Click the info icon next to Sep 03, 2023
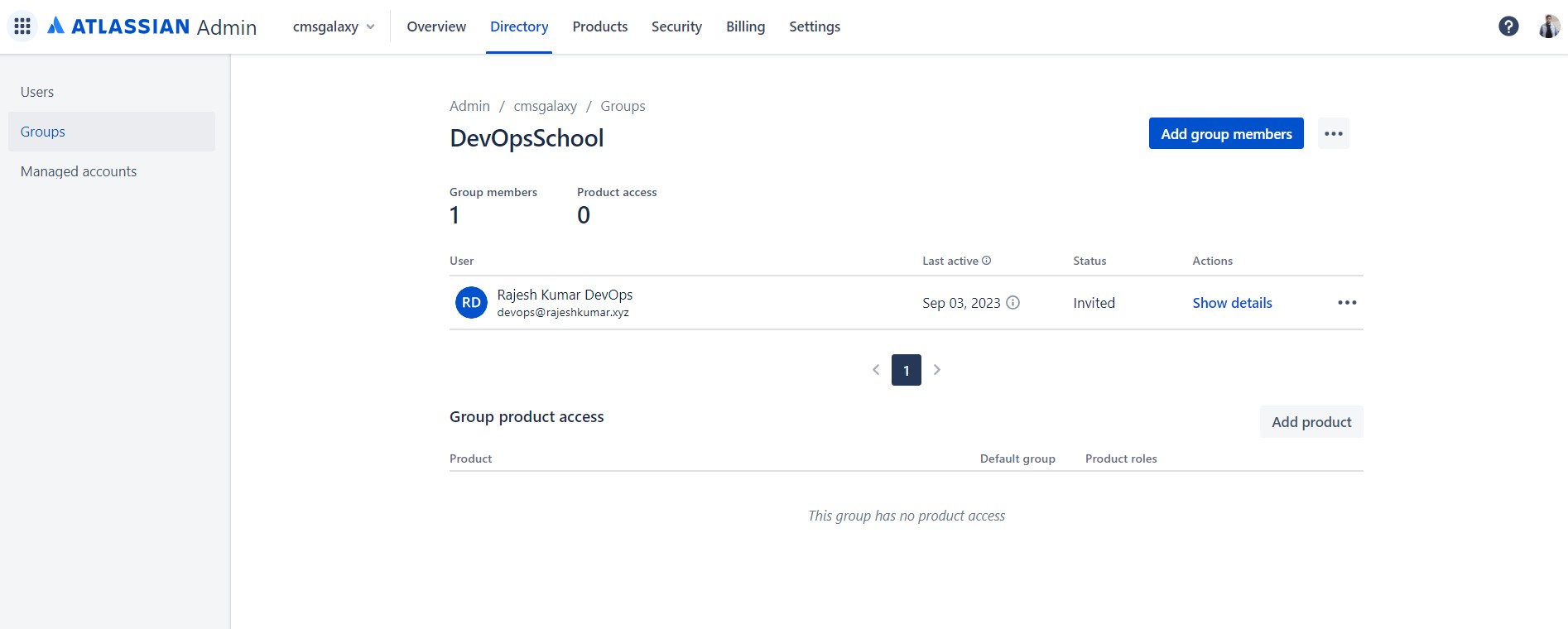Image resolution: width=1568 pixels, height=629 pixels. pyautogui.click(x=1012, y=303)
